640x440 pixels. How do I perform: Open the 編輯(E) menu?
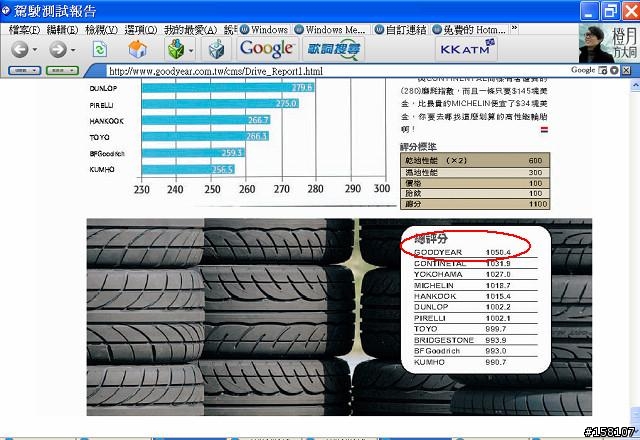point(62,30)
